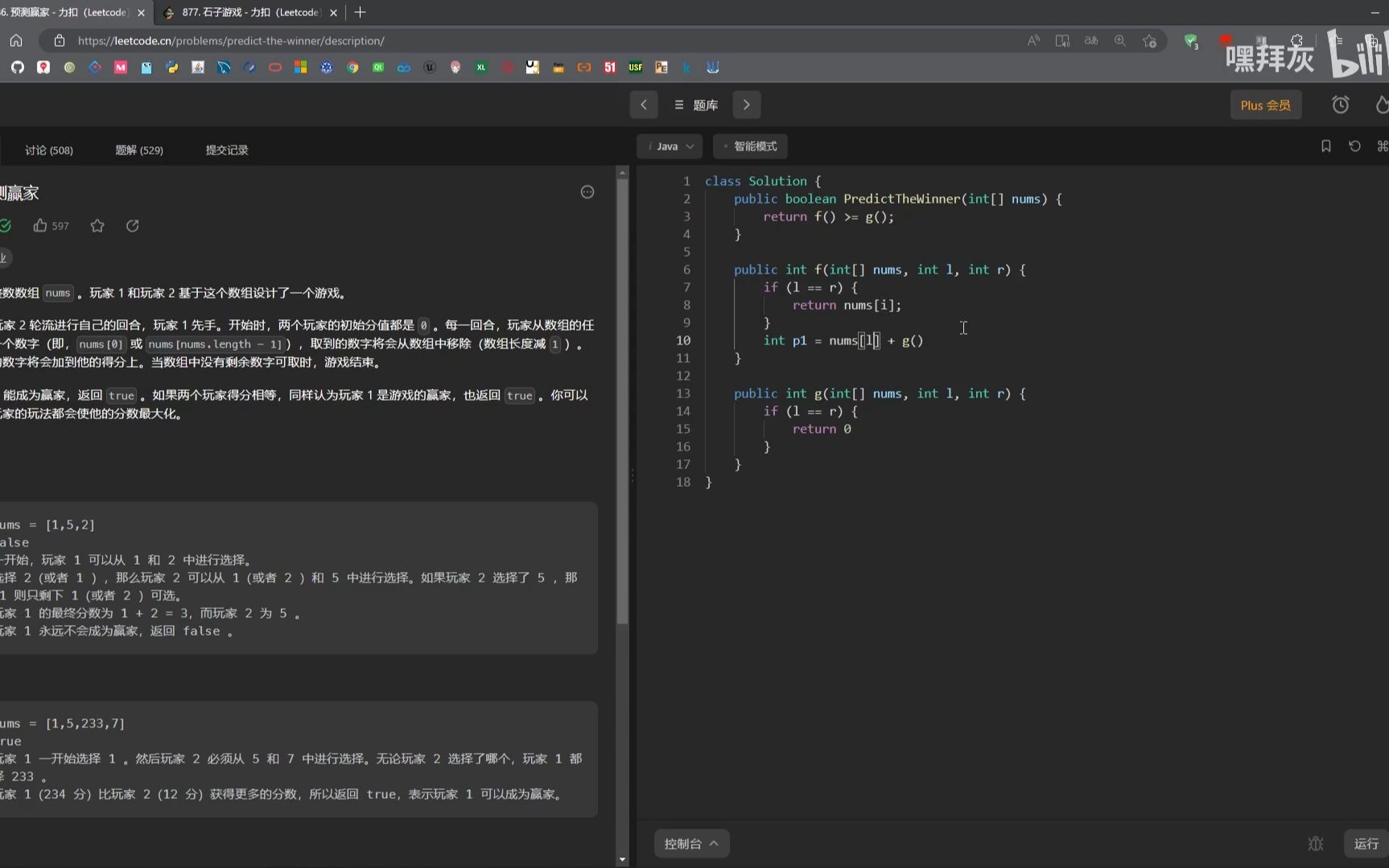Image resolution: width=1389 pixels, height=868 pixels.
Task: Open the Unreal Engine bookmark icon
Action: tap(430, 68)
